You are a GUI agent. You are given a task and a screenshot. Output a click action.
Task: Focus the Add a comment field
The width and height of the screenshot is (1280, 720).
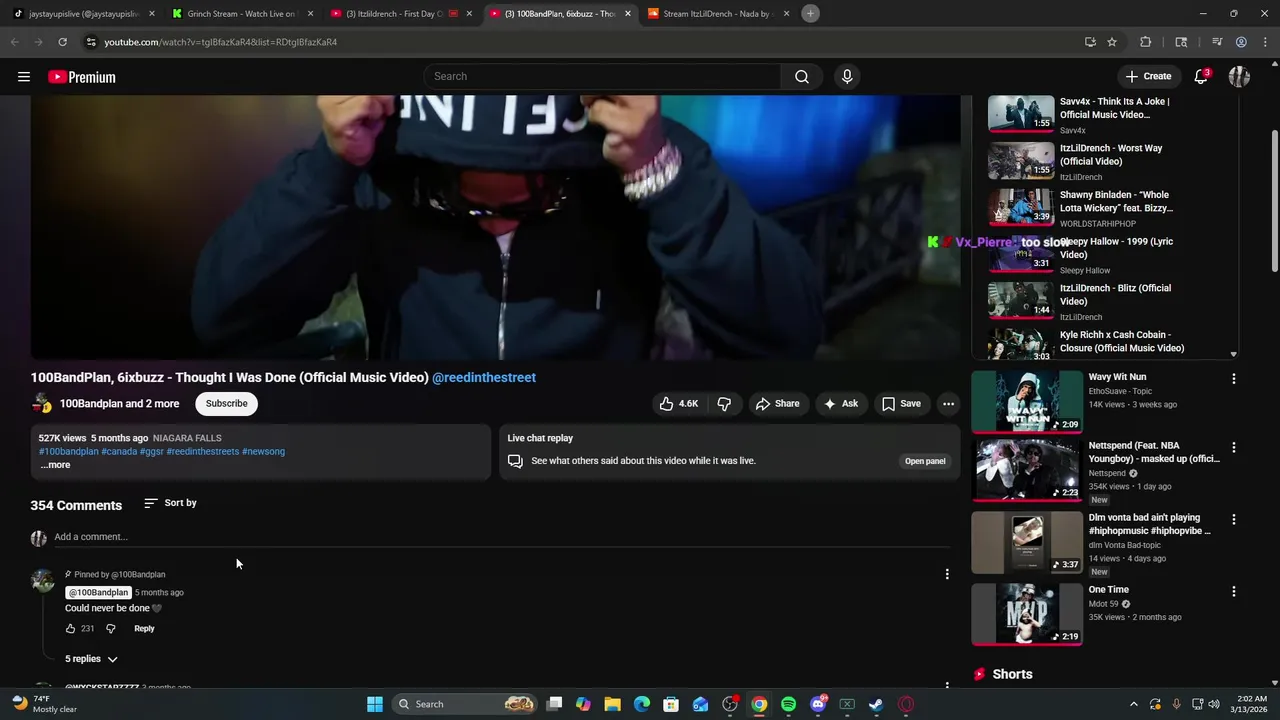click(x=500, y=537)
